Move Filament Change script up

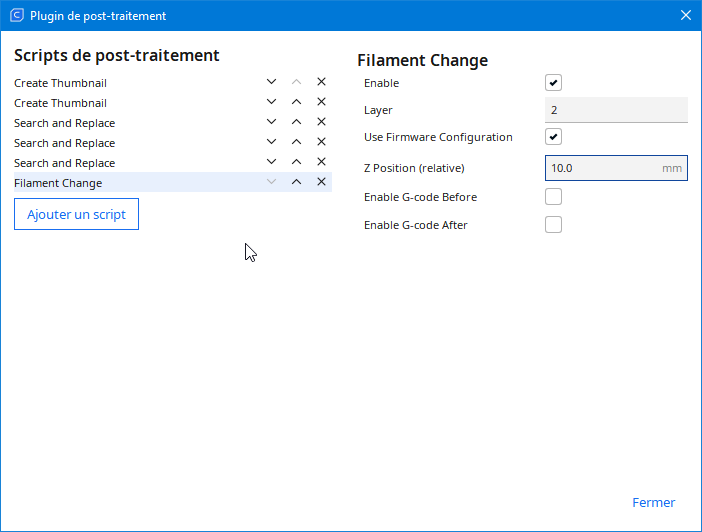[x=296, y=182]
